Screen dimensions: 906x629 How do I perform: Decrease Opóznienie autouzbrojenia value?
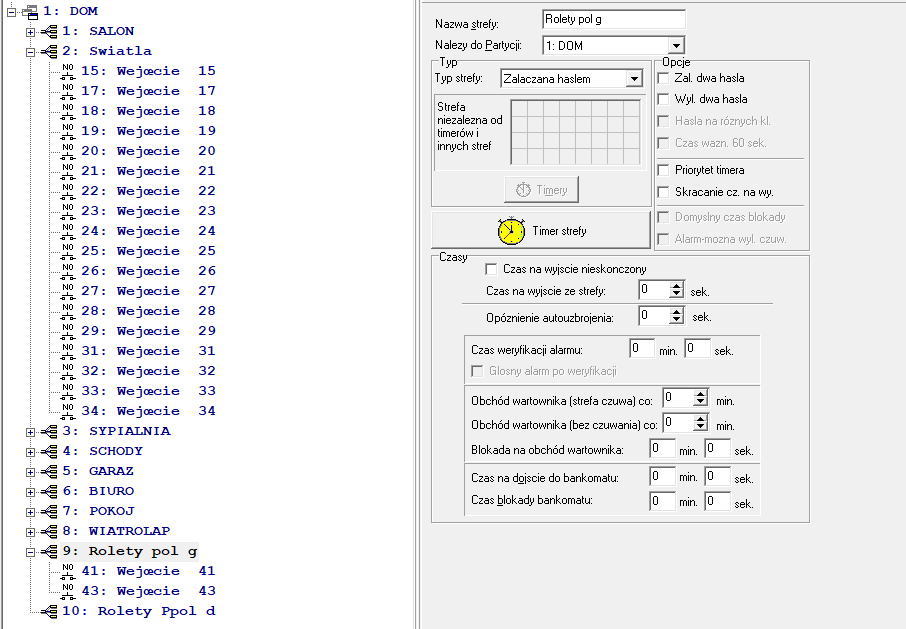click(x=677, y=319)
